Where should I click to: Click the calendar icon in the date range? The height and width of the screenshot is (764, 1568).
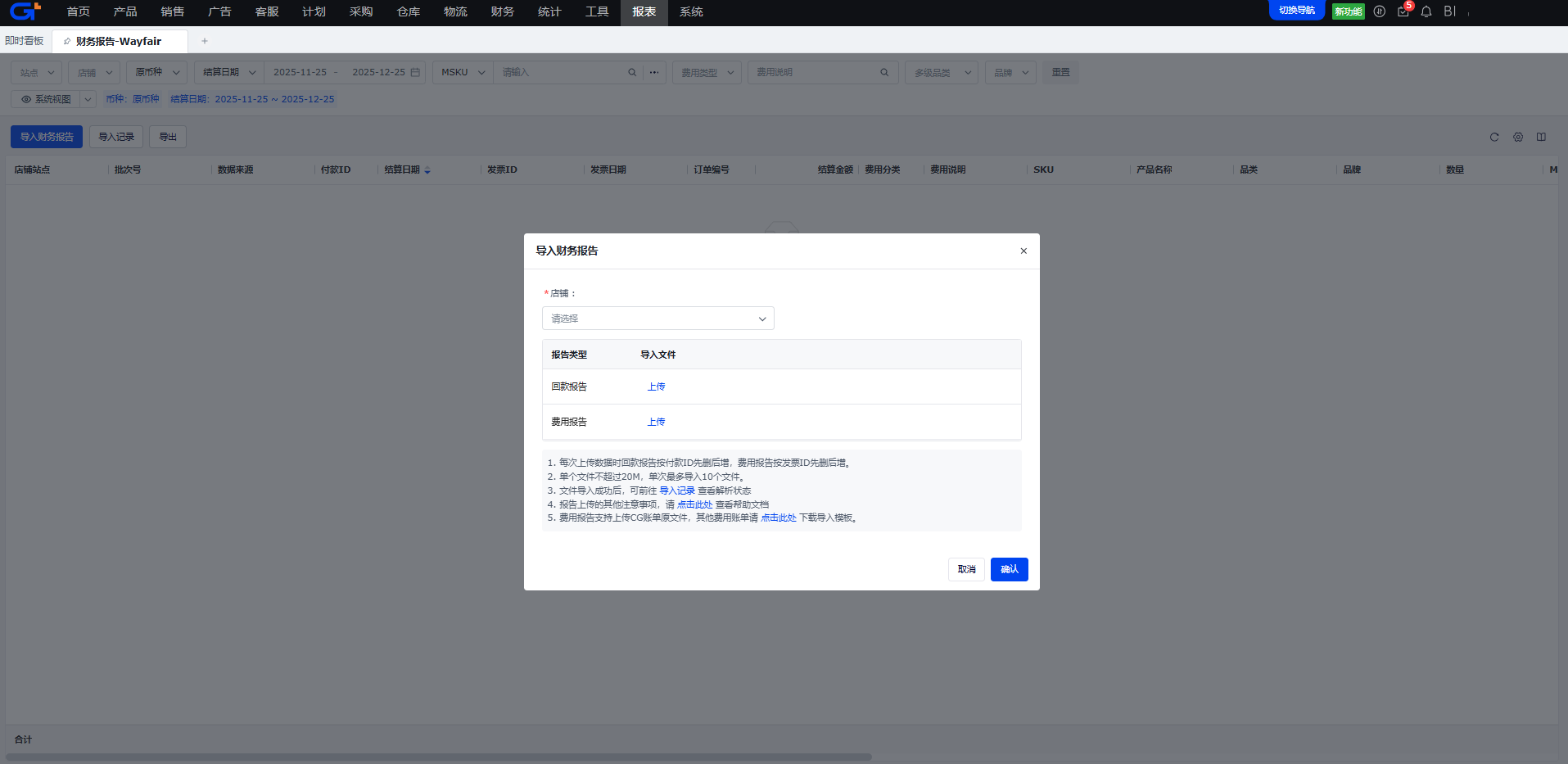tap(415, 72)
